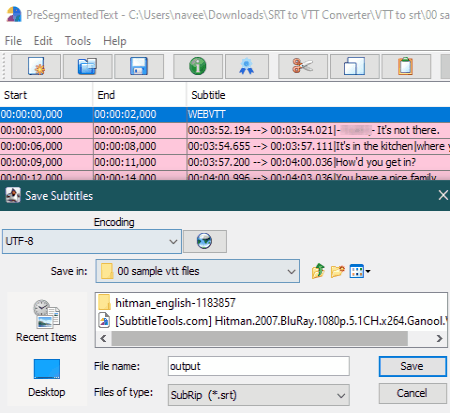Open the Edit menu
Image resolution: width=450 pixels, height=413 pixels.
(43, 41)
